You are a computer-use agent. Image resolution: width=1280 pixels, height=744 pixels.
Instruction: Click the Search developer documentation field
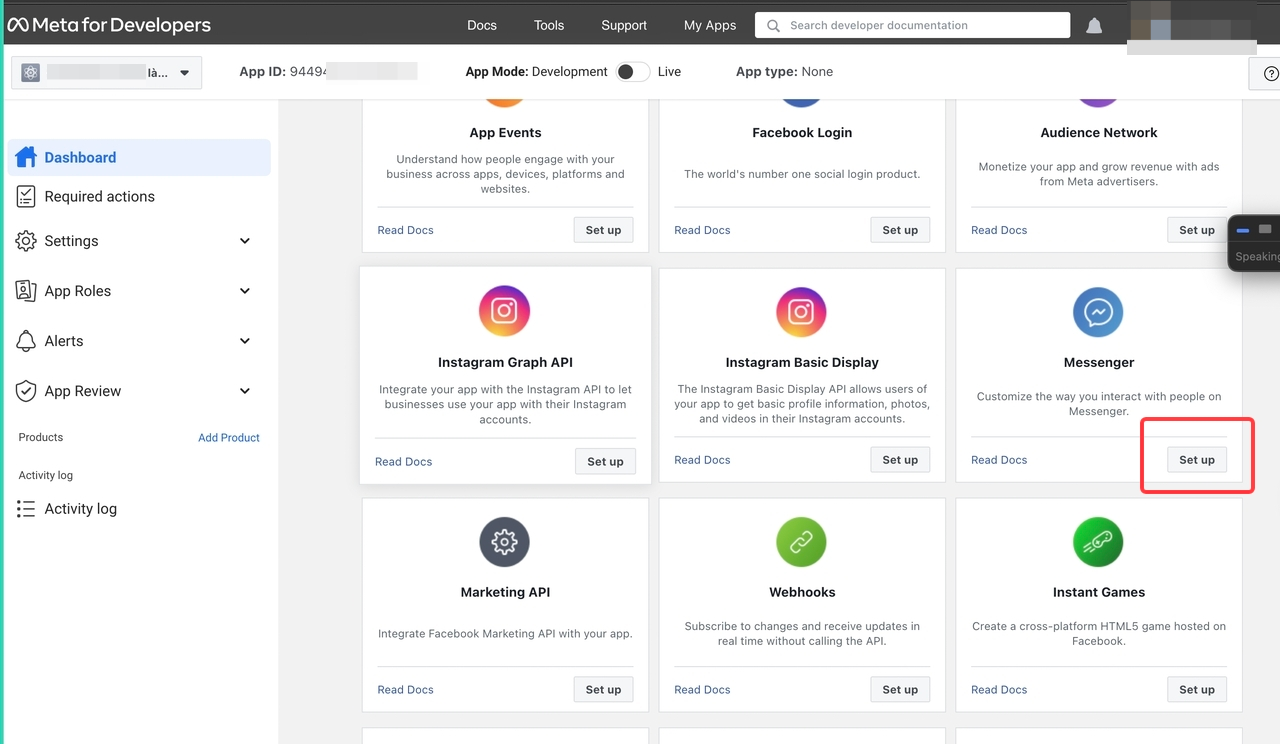pyautogui.click(x=912, y=25)
